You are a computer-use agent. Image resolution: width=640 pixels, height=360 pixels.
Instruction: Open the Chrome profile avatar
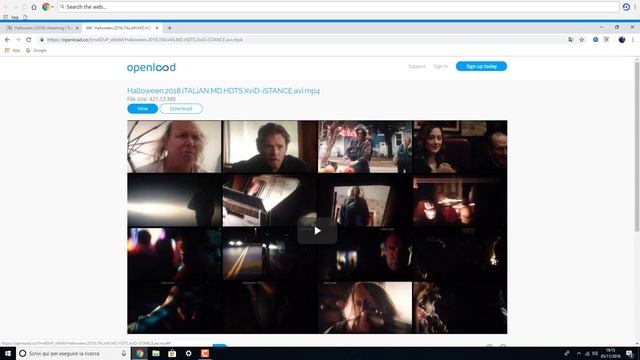[x=622, y=40]
